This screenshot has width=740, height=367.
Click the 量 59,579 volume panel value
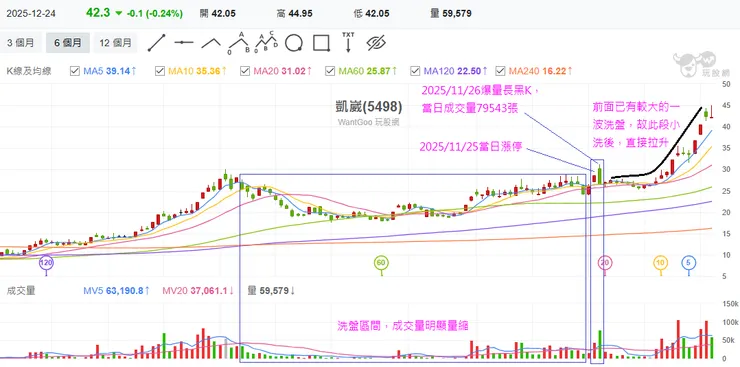(x=271, y=291)
